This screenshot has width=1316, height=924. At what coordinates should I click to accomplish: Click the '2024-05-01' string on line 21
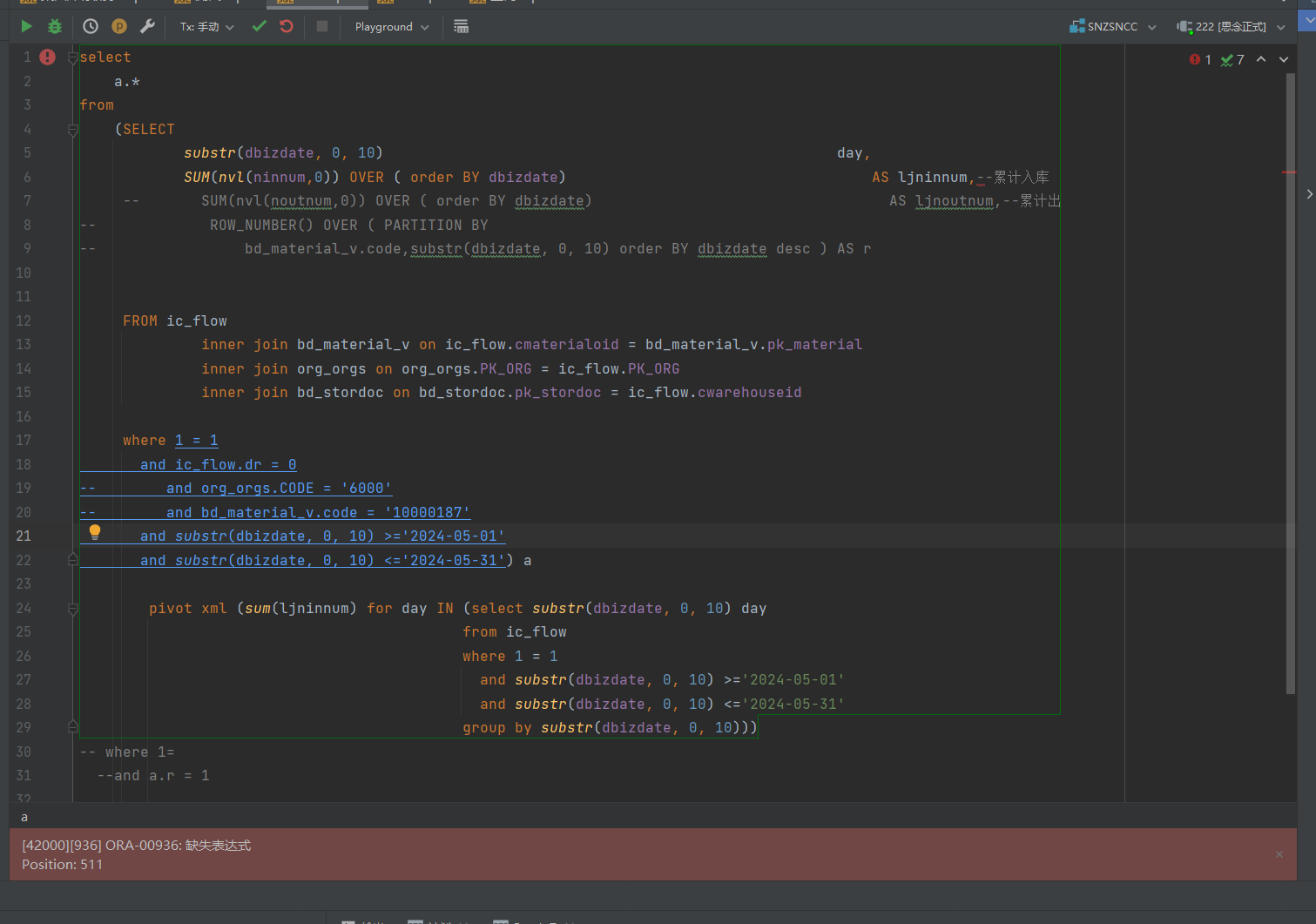pos(454,536)
